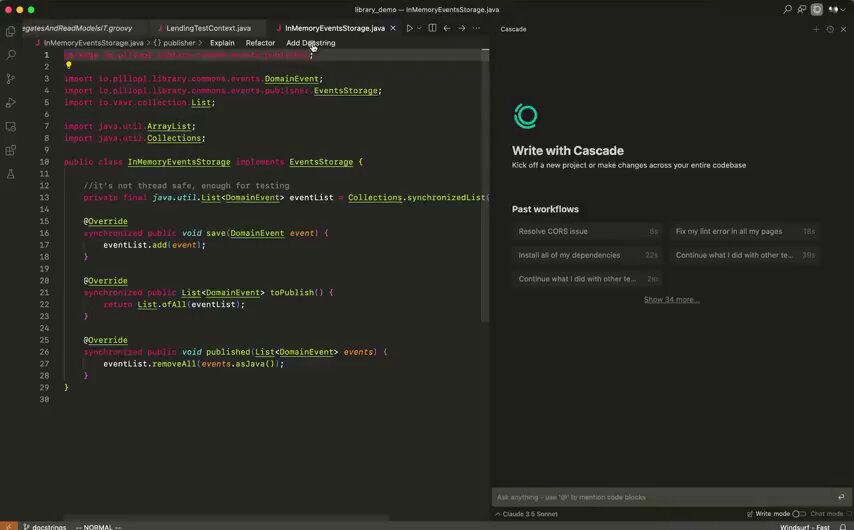The image size is (854, 530).
Task: Click the ArrayList import on line 7
Action: (x=169, y=126)
